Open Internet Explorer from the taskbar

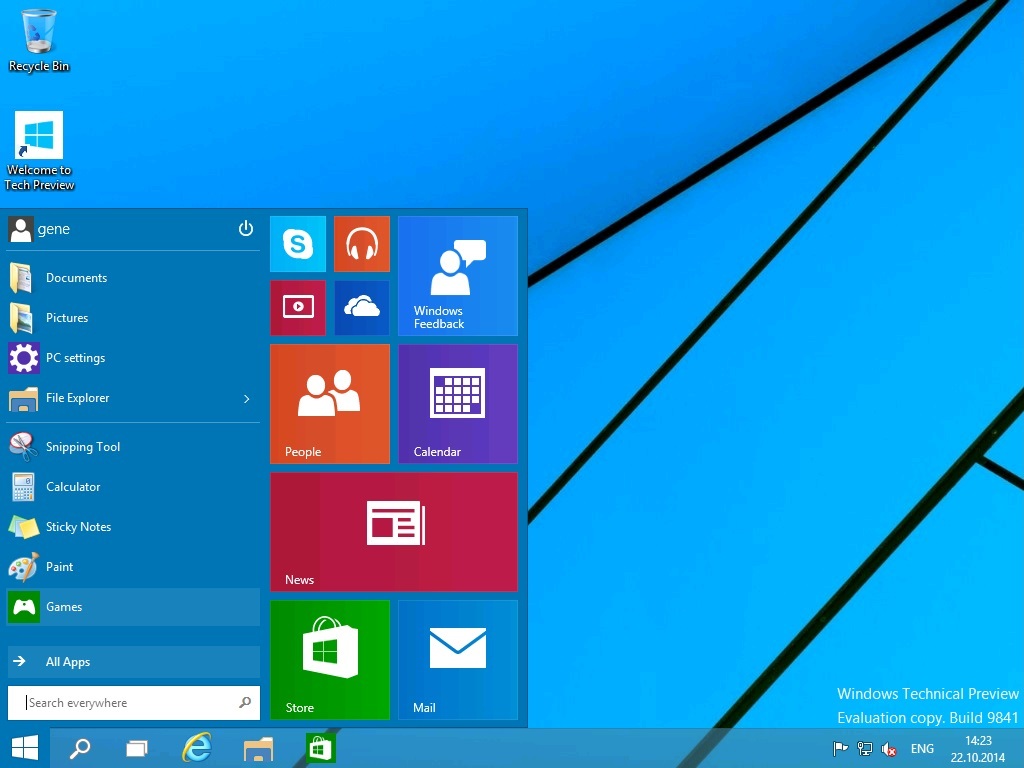197,748
